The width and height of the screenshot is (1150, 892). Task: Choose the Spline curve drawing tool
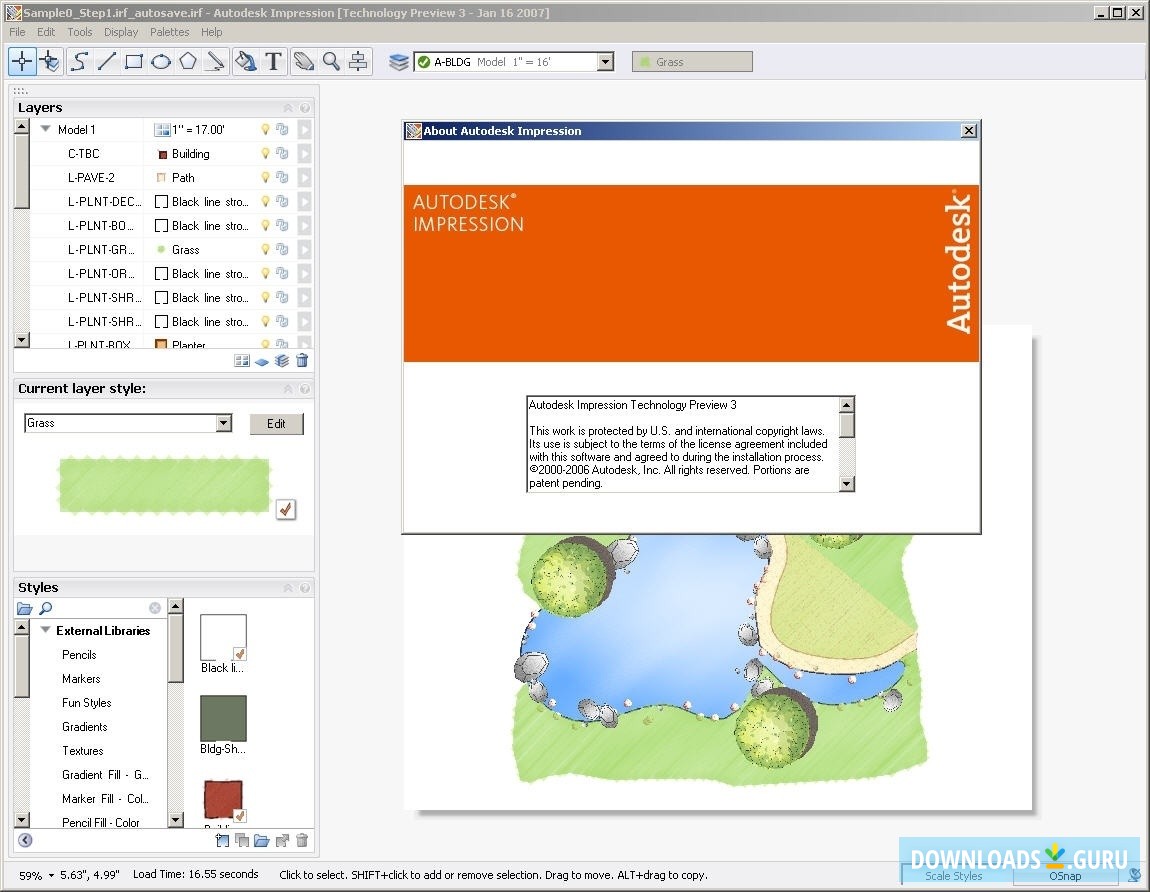(79, 62)
